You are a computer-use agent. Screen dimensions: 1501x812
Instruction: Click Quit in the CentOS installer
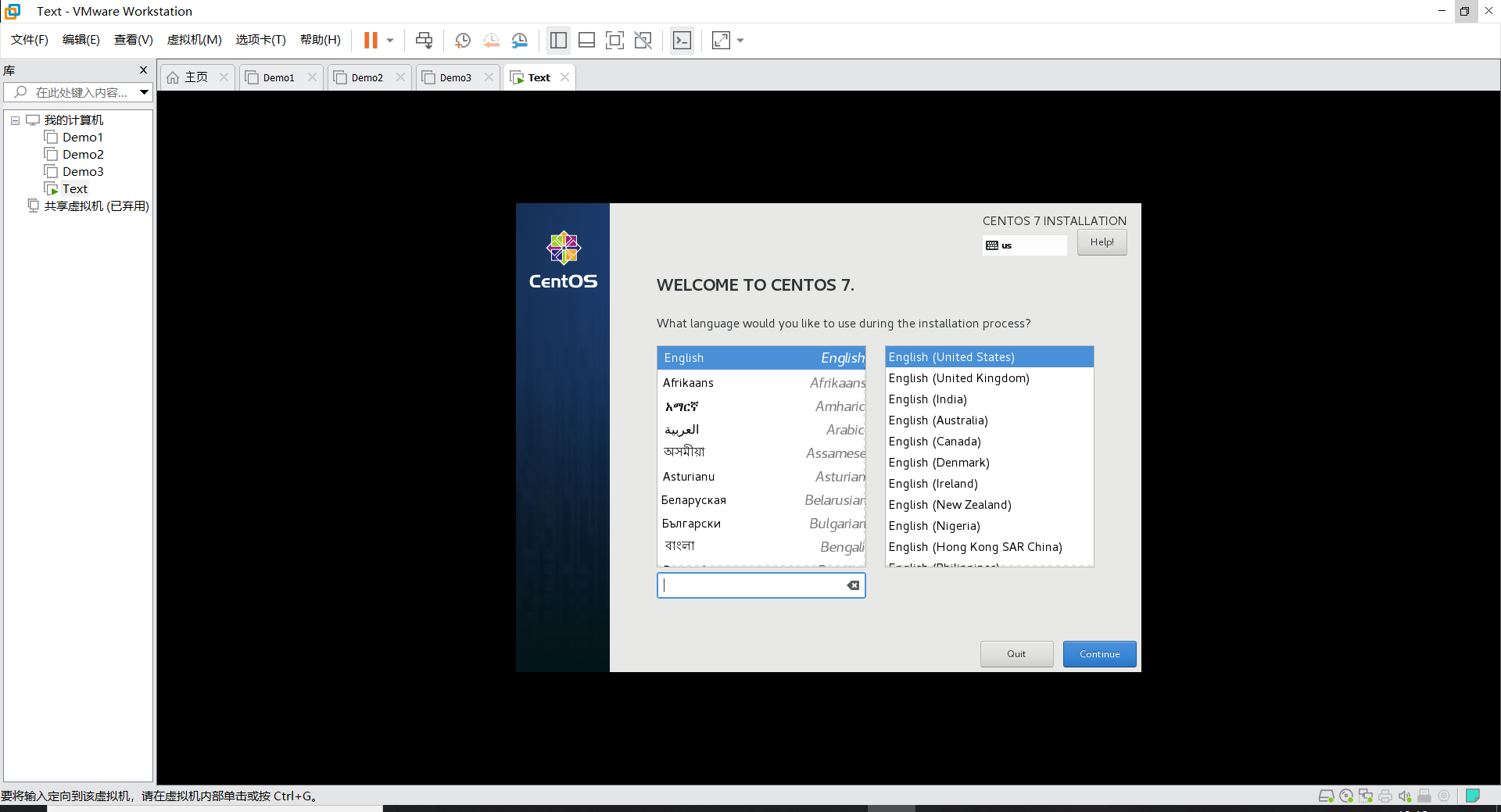point(1016,654)
